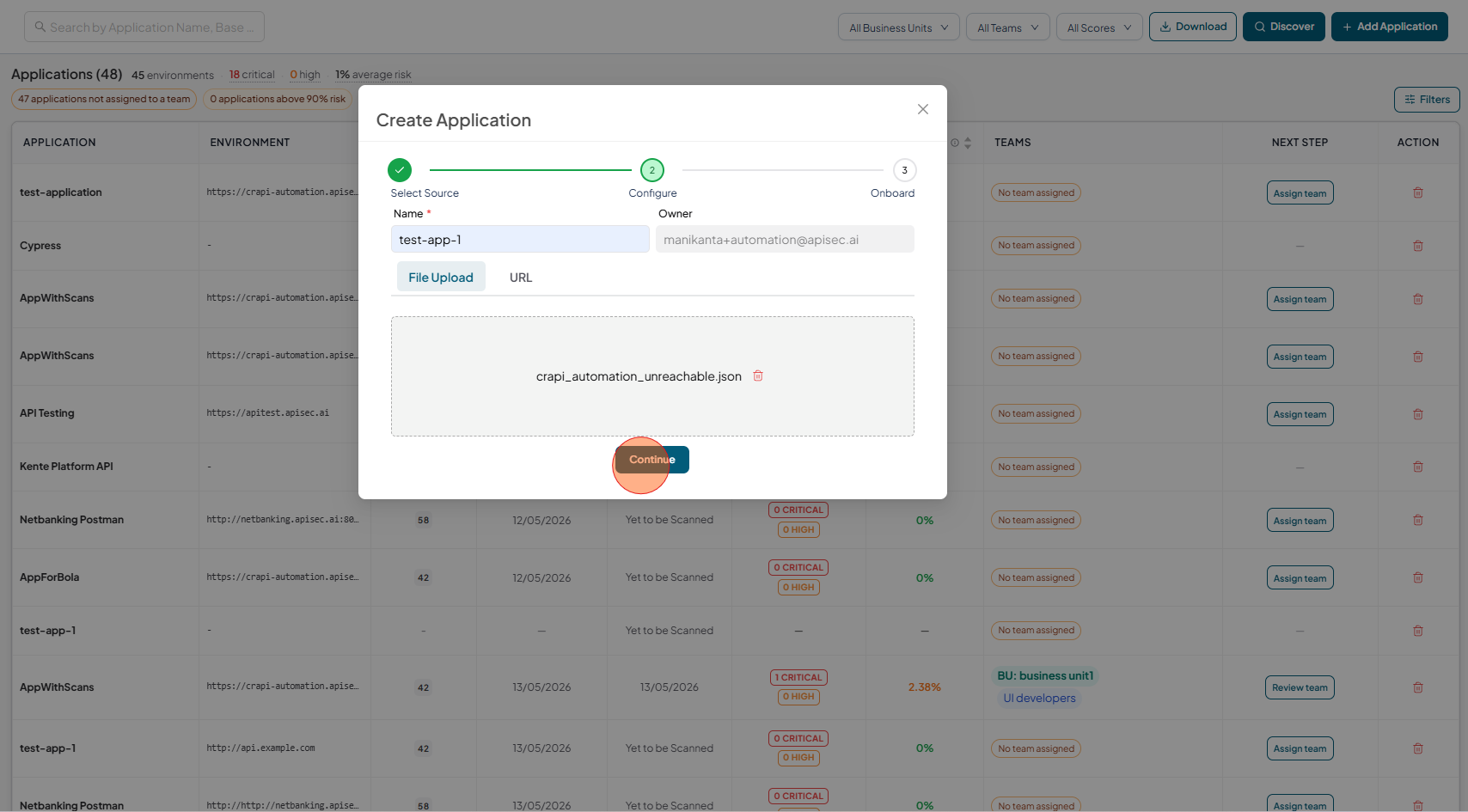The height and width of the screenshot is (812, 1468).
Task: Click the Owner email field
Action: point(785,240)
